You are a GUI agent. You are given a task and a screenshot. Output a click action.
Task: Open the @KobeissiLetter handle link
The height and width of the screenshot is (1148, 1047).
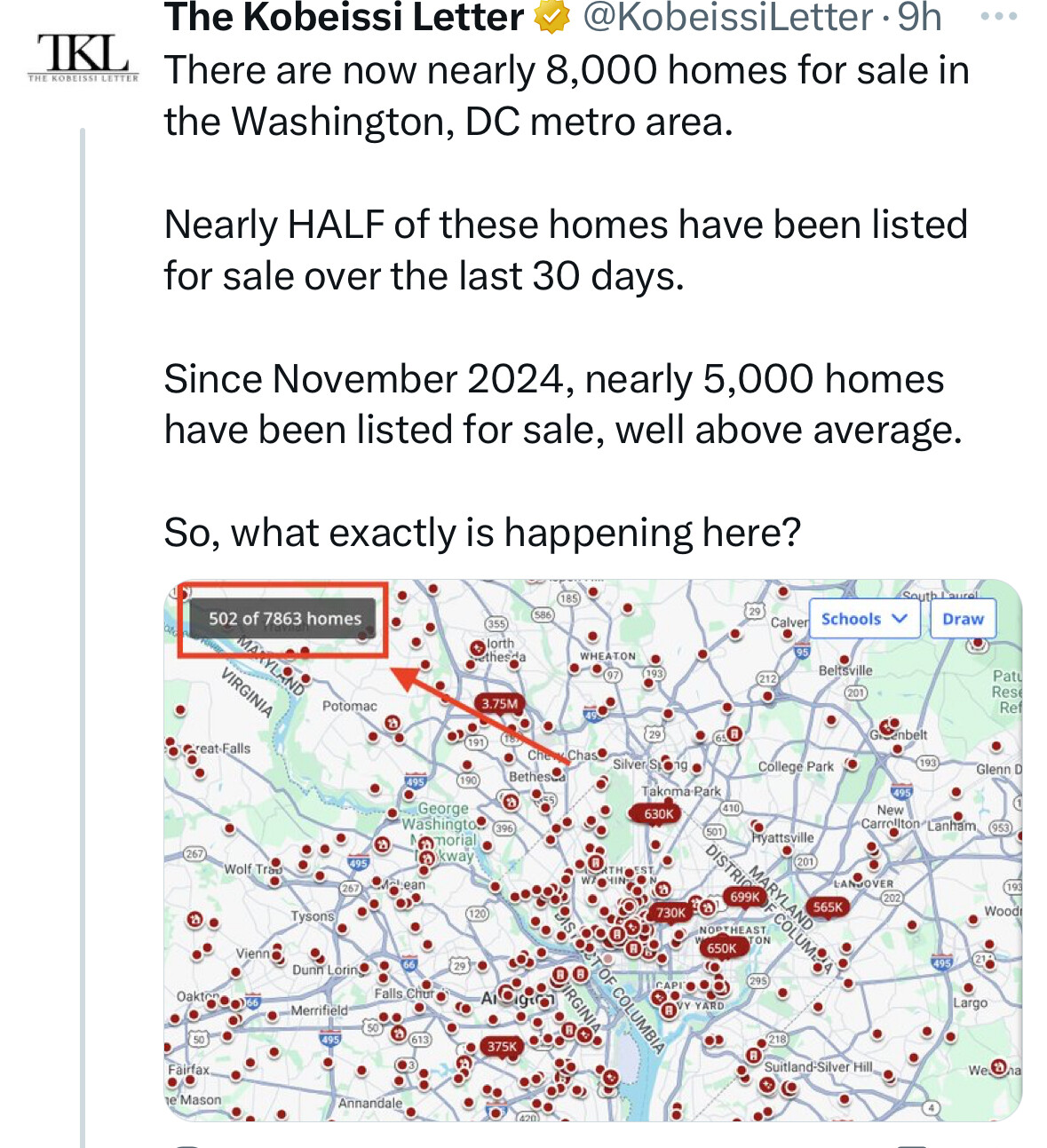[x=728, y=17]
